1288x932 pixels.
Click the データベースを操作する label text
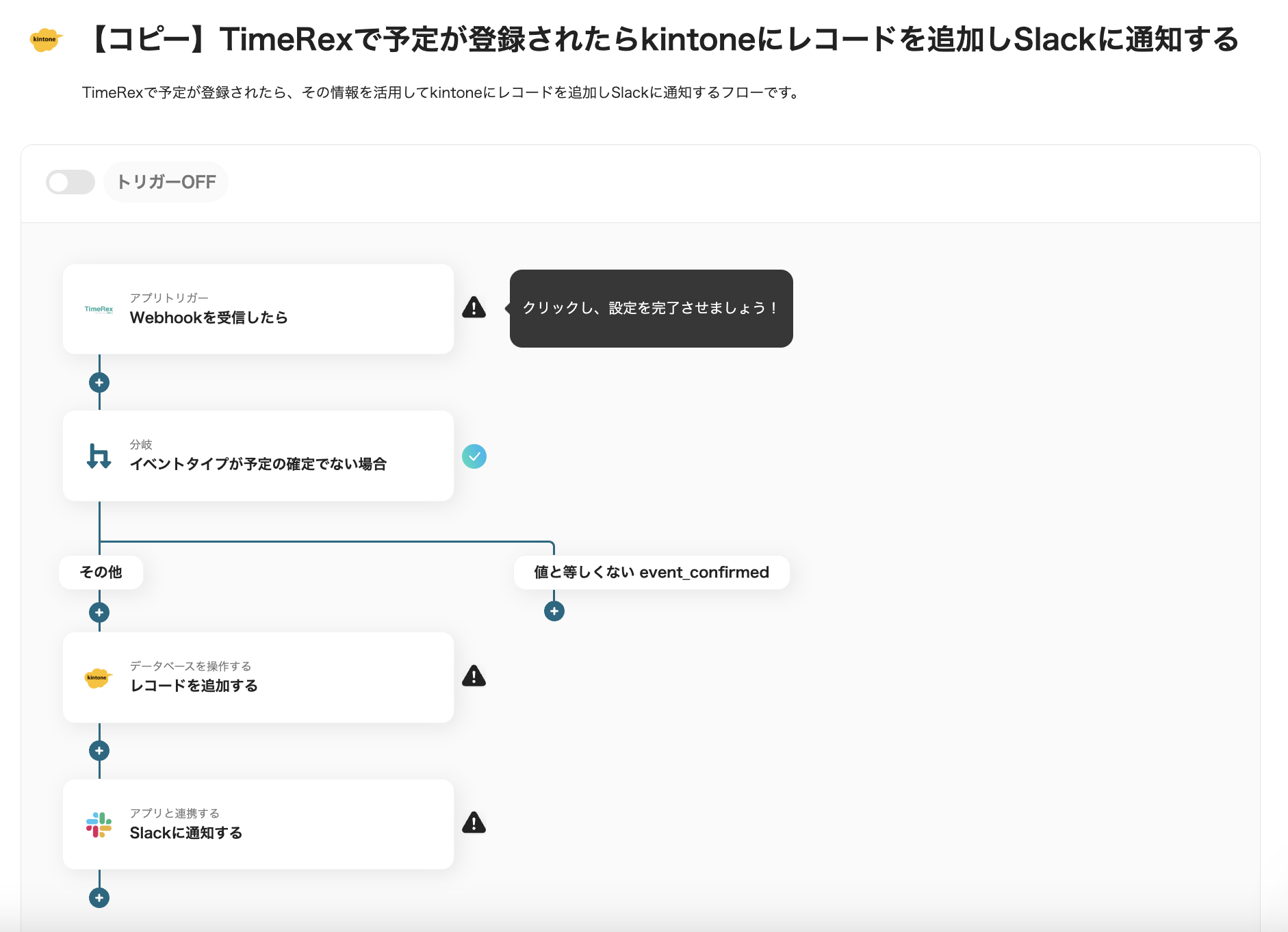pos(190,666)
